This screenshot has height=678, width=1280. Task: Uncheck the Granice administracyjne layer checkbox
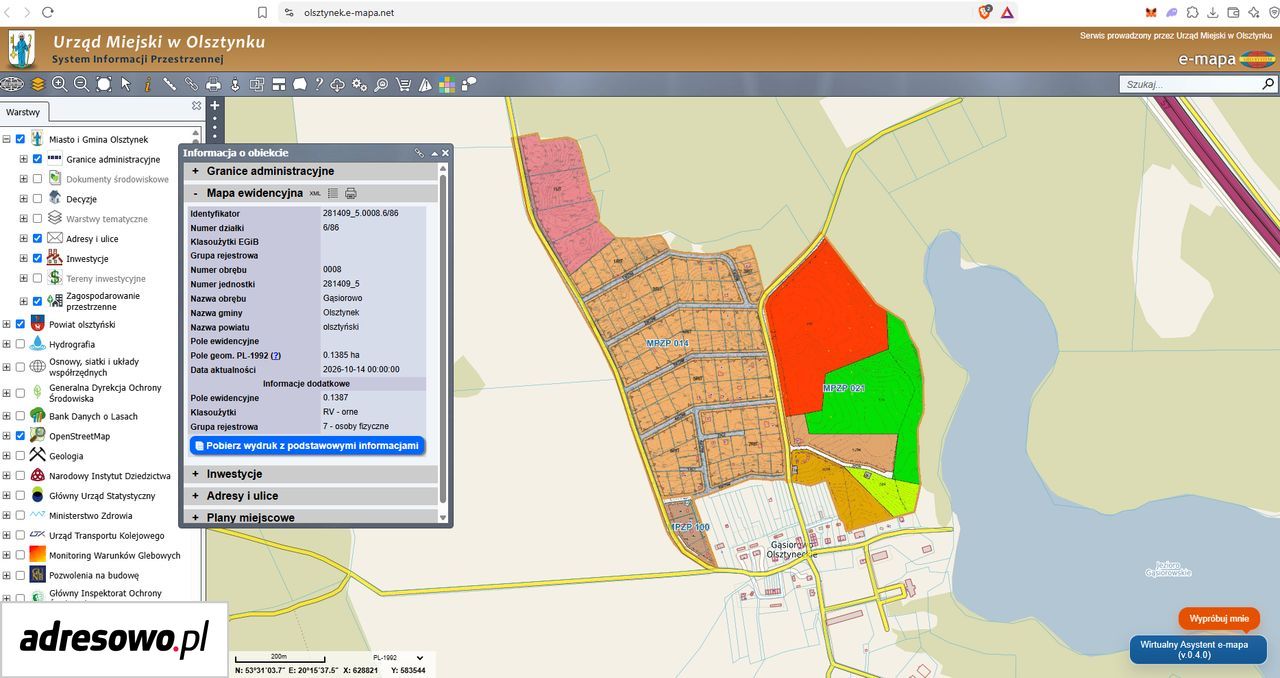coord(38,159)
